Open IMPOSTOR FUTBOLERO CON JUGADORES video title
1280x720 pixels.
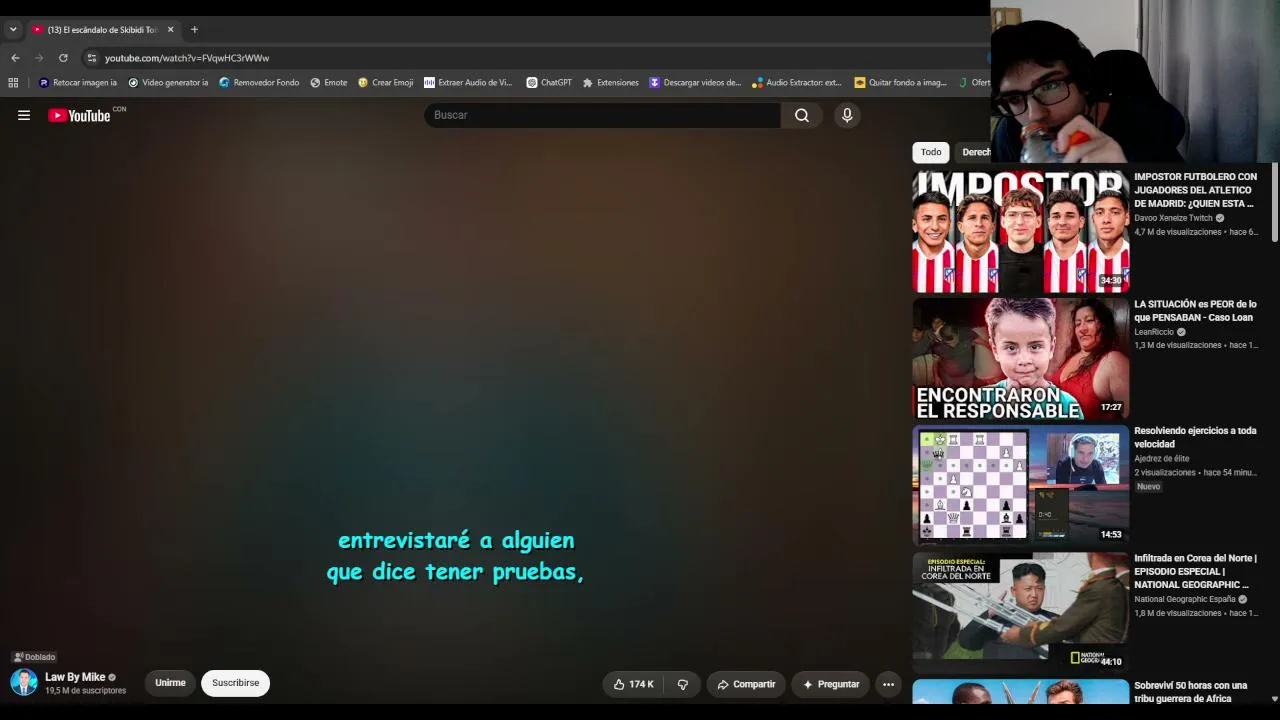pos(1196,190)
